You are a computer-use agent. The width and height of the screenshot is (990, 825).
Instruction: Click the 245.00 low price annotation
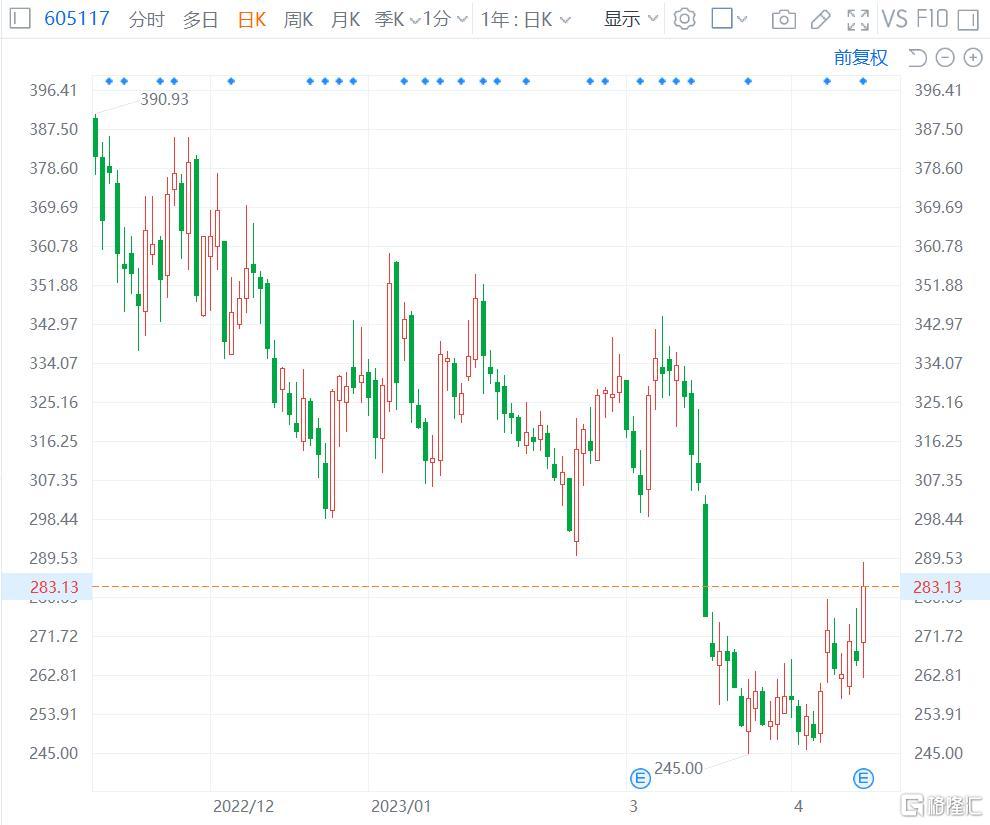[679, 768]
